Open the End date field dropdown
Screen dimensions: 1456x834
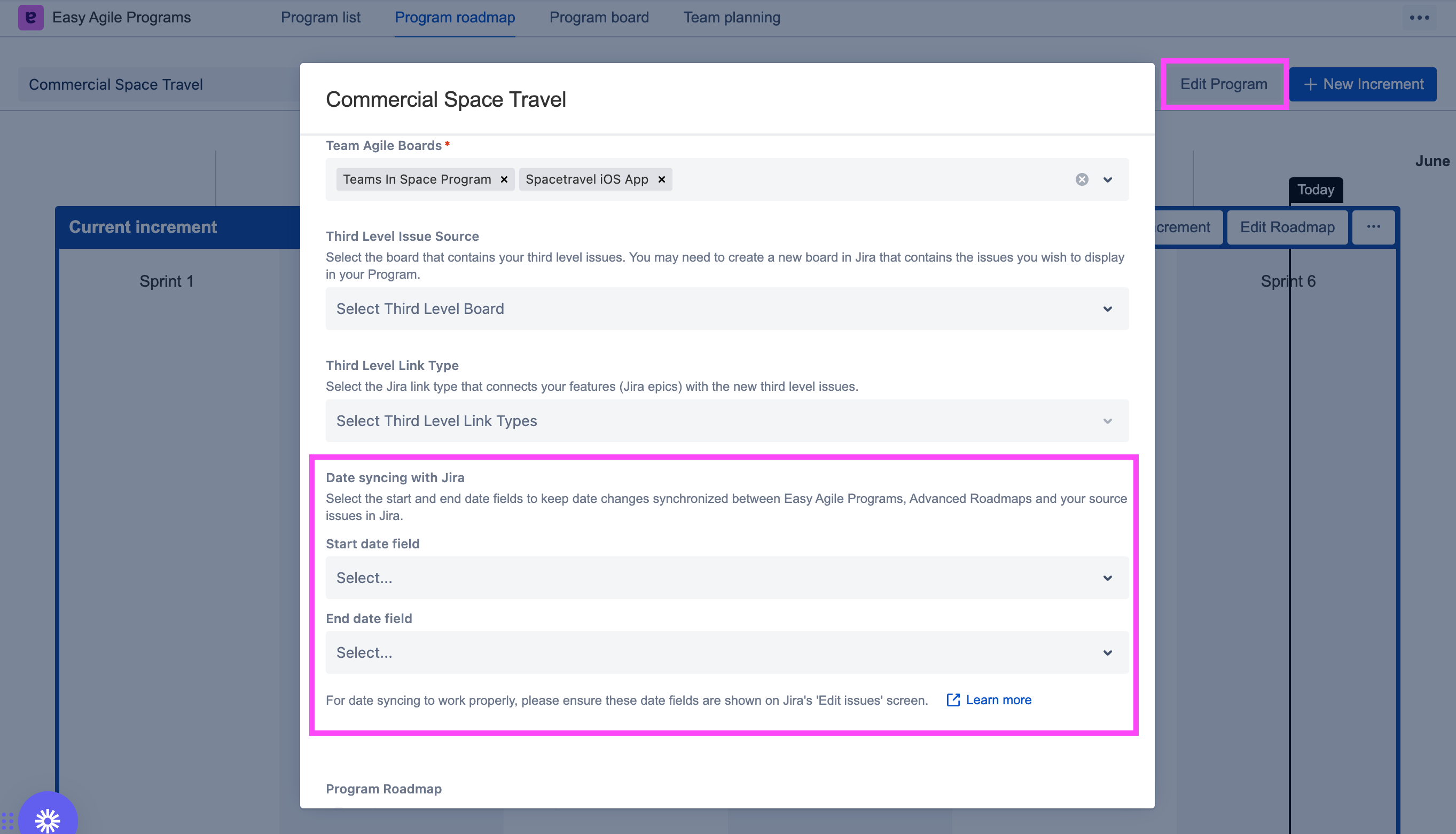(x=726, y=652)
